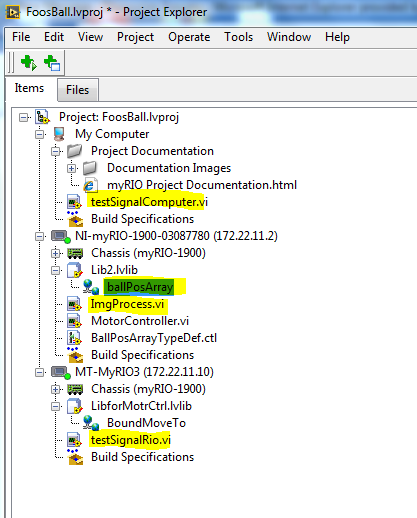Open the Operate menu
417x518 pixels.
point(189,37)
